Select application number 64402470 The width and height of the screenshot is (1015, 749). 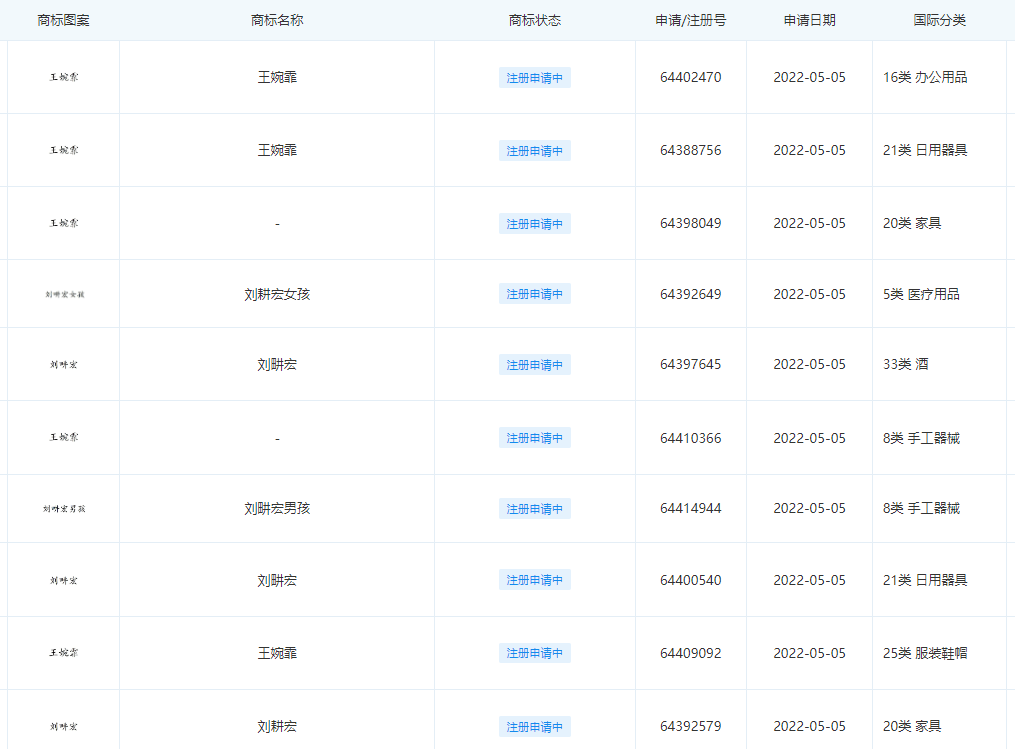[x=691, y=77]
